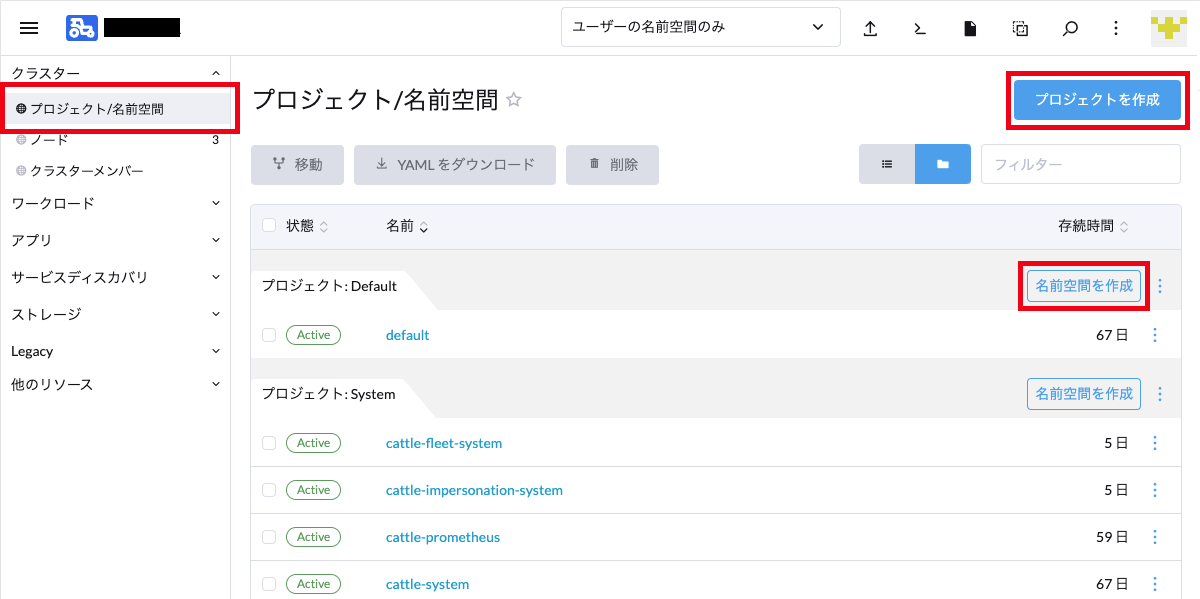Click the プロジェクトを作成 button
The height and width of the screenshot is (599, 1200).
pyautogui.click(x=1097, y=100)
